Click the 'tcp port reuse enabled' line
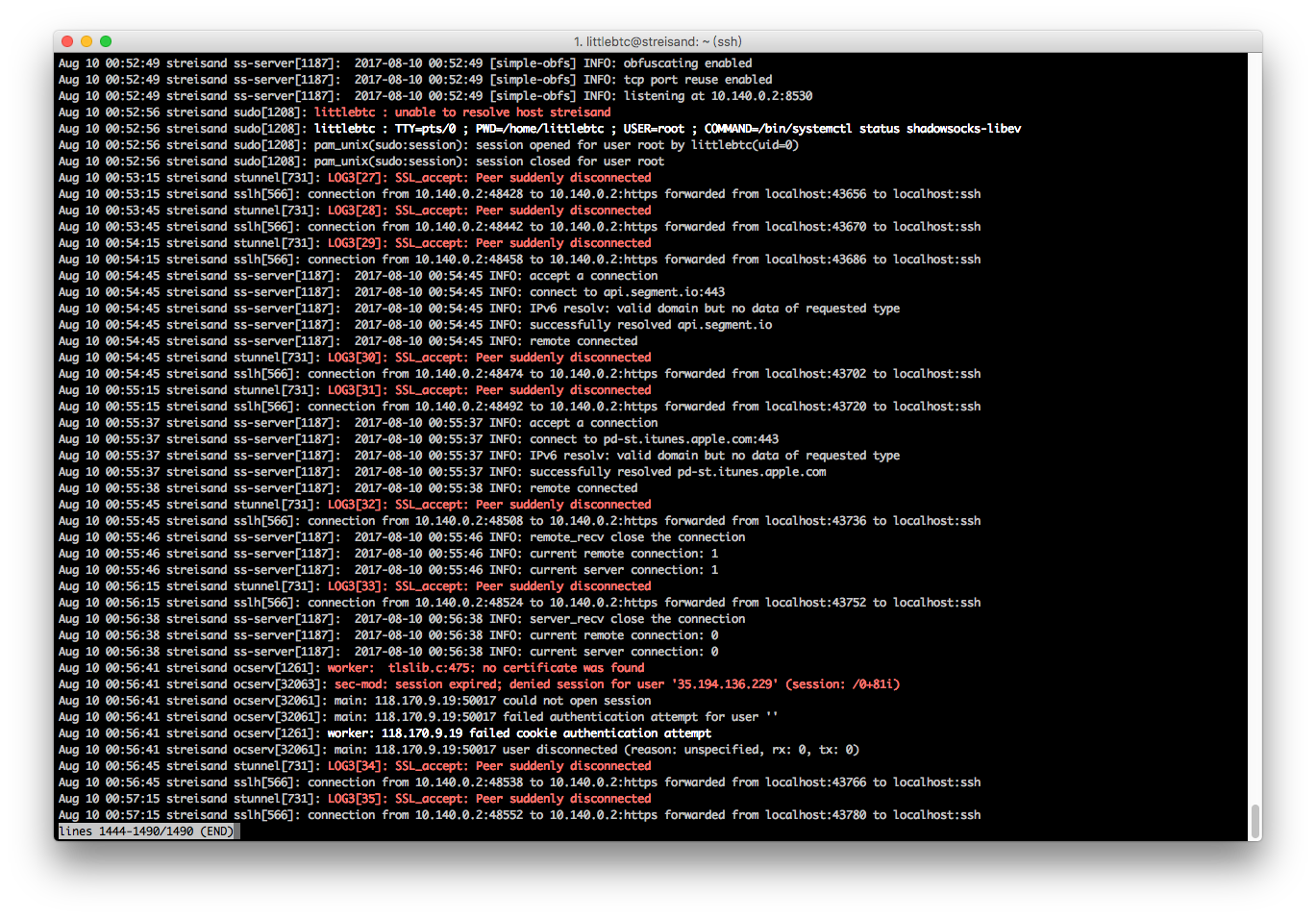This screenshot has width=1316, height=918. click(415, 80)
